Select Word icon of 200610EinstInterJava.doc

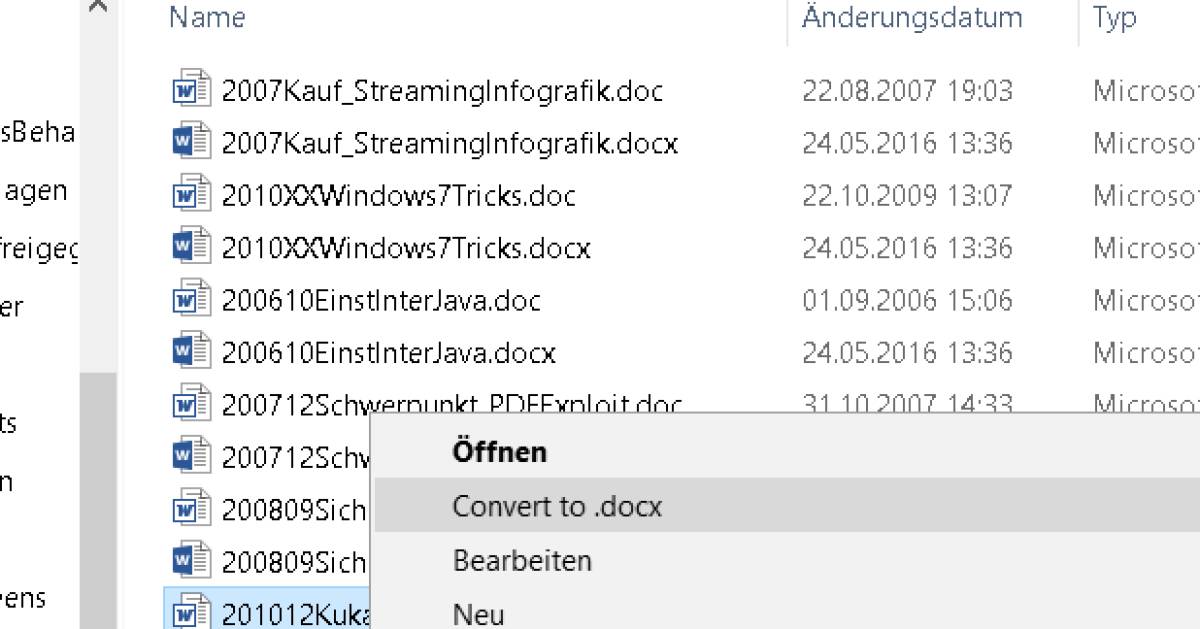pyautogui.click(x=191, y=300)
